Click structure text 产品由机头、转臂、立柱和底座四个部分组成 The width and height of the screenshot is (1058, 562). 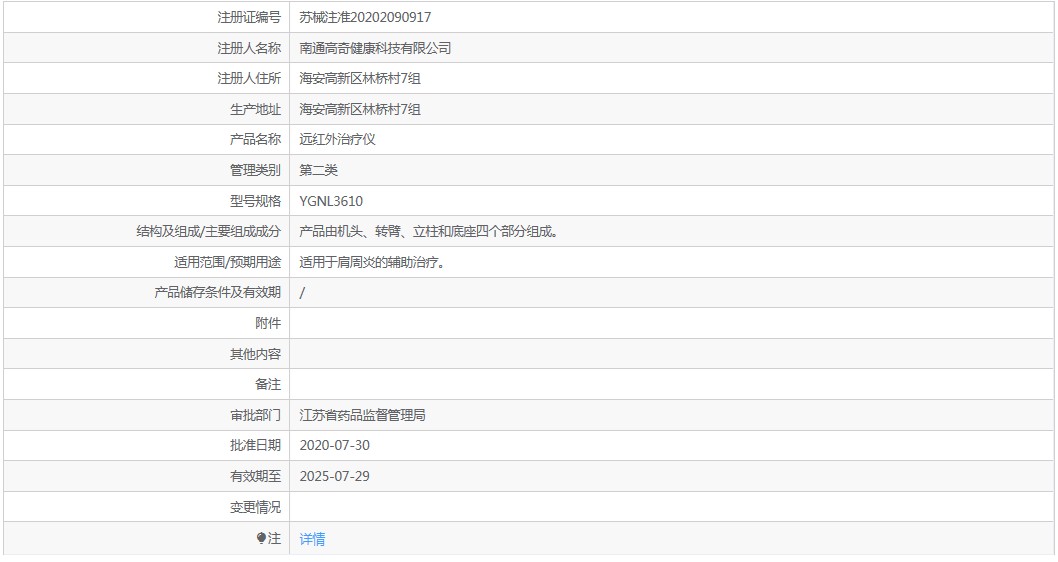[429, 232]
